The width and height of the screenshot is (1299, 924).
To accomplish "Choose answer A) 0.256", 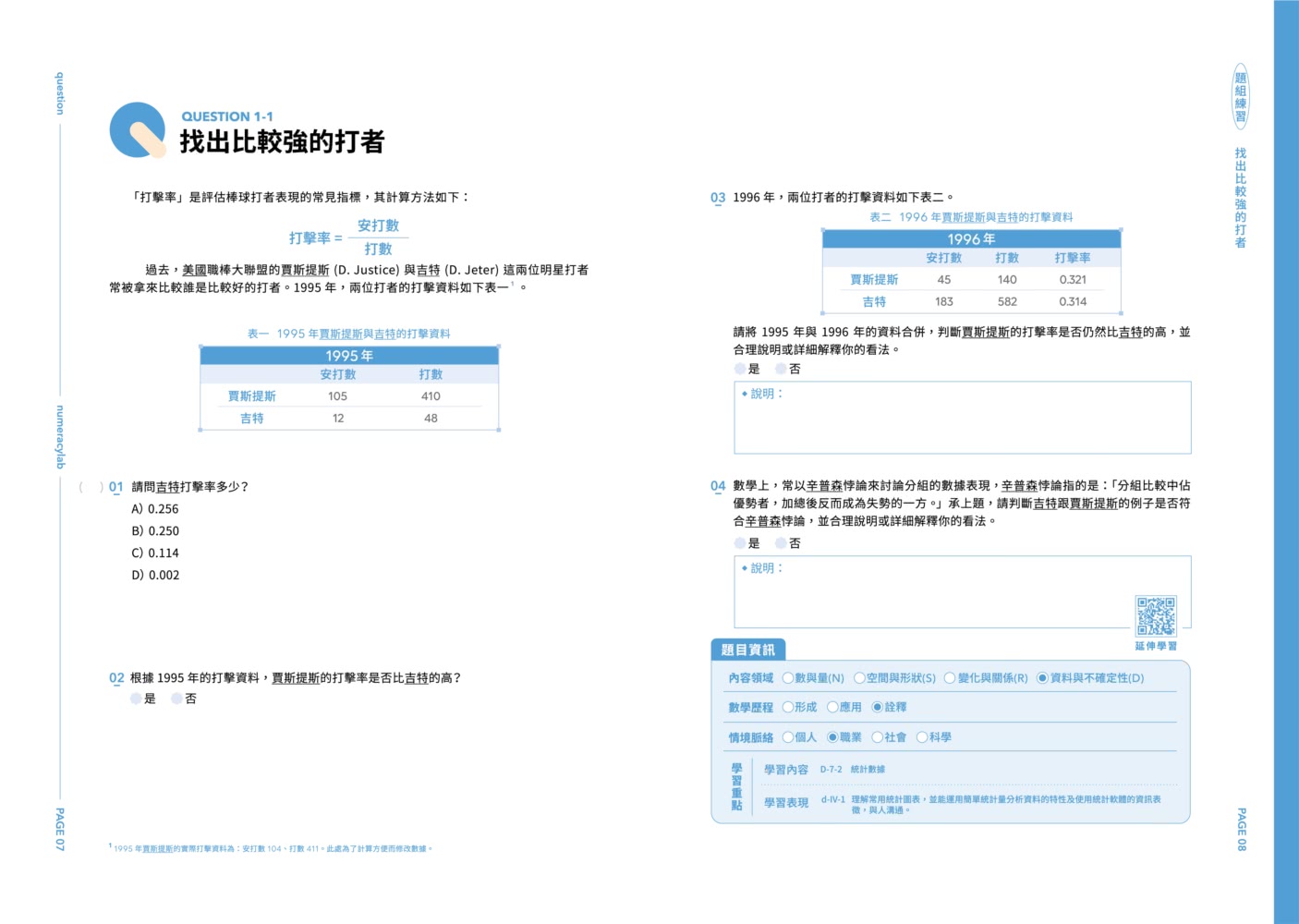I will (155, 509).
